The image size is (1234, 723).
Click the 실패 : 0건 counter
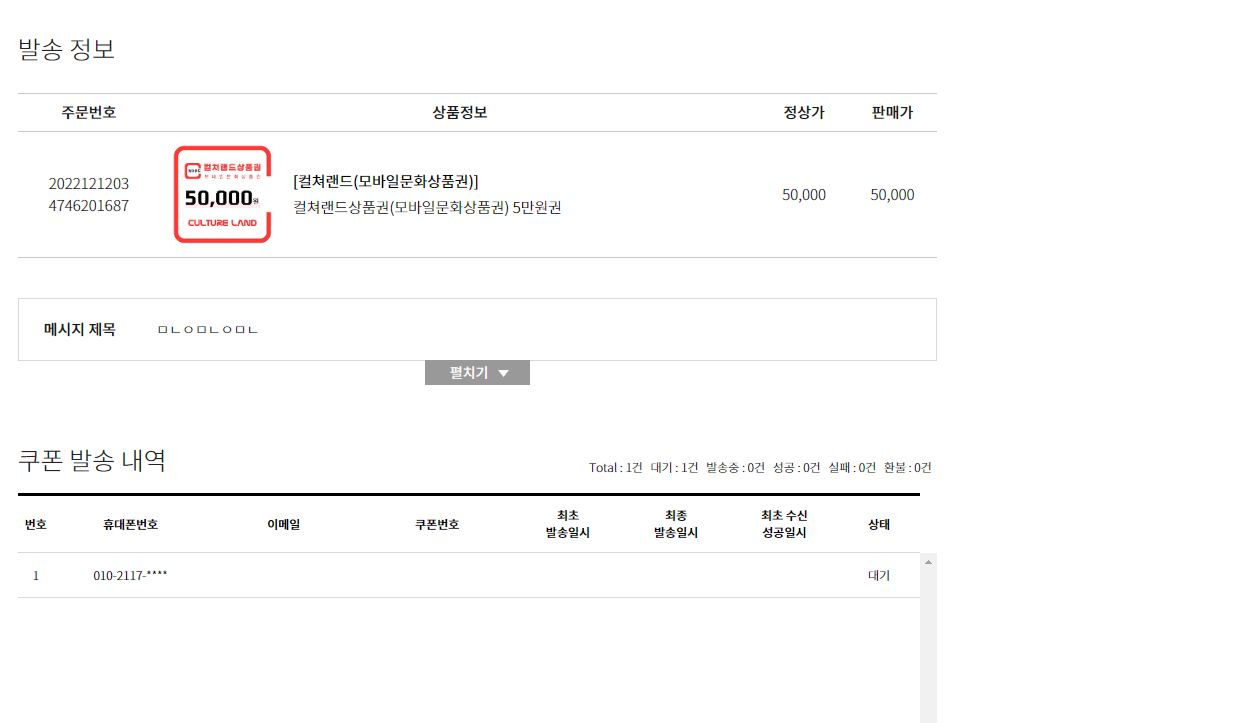[853, 468]
